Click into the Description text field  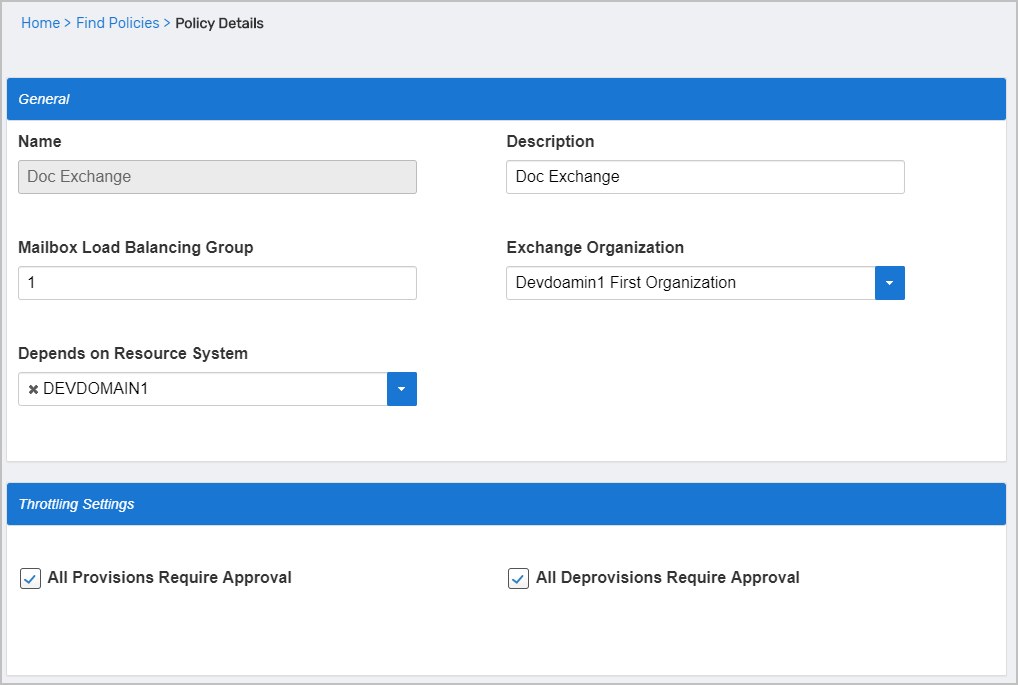click(705, 177)
